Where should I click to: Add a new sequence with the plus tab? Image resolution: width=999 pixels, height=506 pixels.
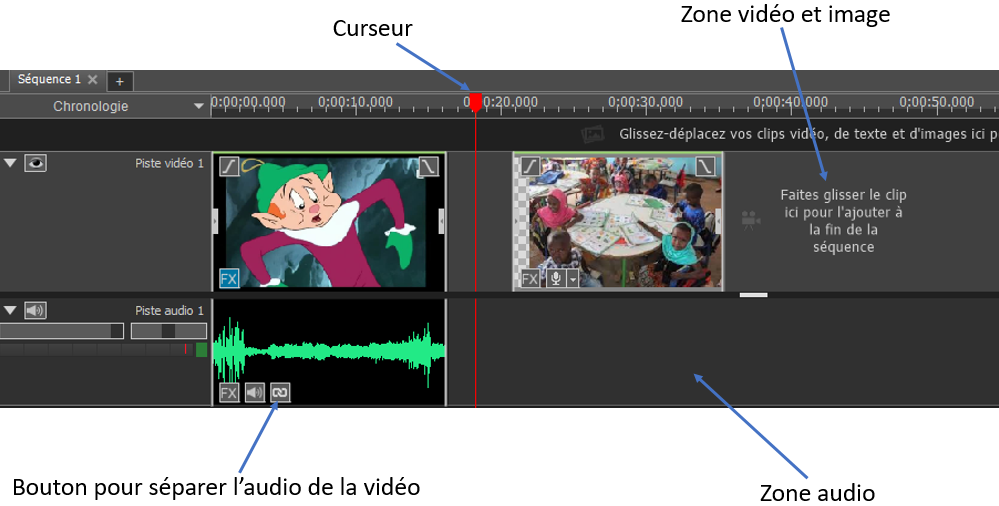point(120,81)
